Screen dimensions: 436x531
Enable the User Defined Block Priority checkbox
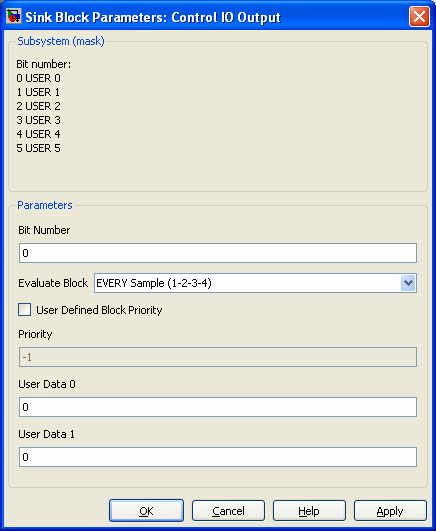(24, 310)
